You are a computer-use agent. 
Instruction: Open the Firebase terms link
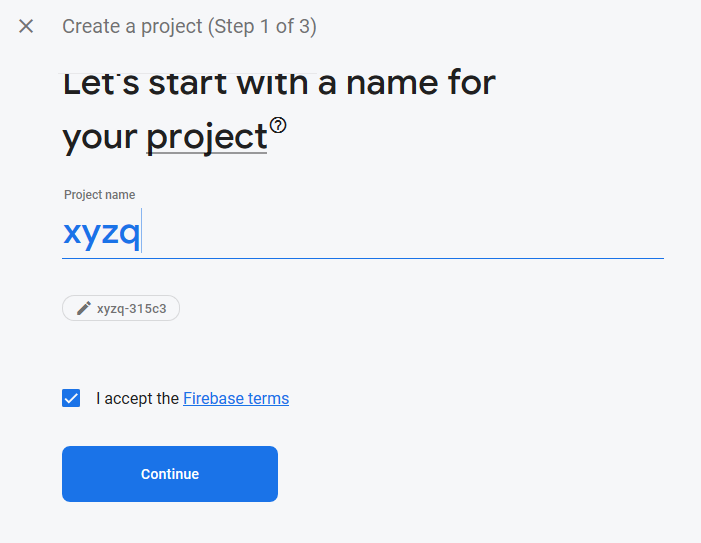click(236, 398)
